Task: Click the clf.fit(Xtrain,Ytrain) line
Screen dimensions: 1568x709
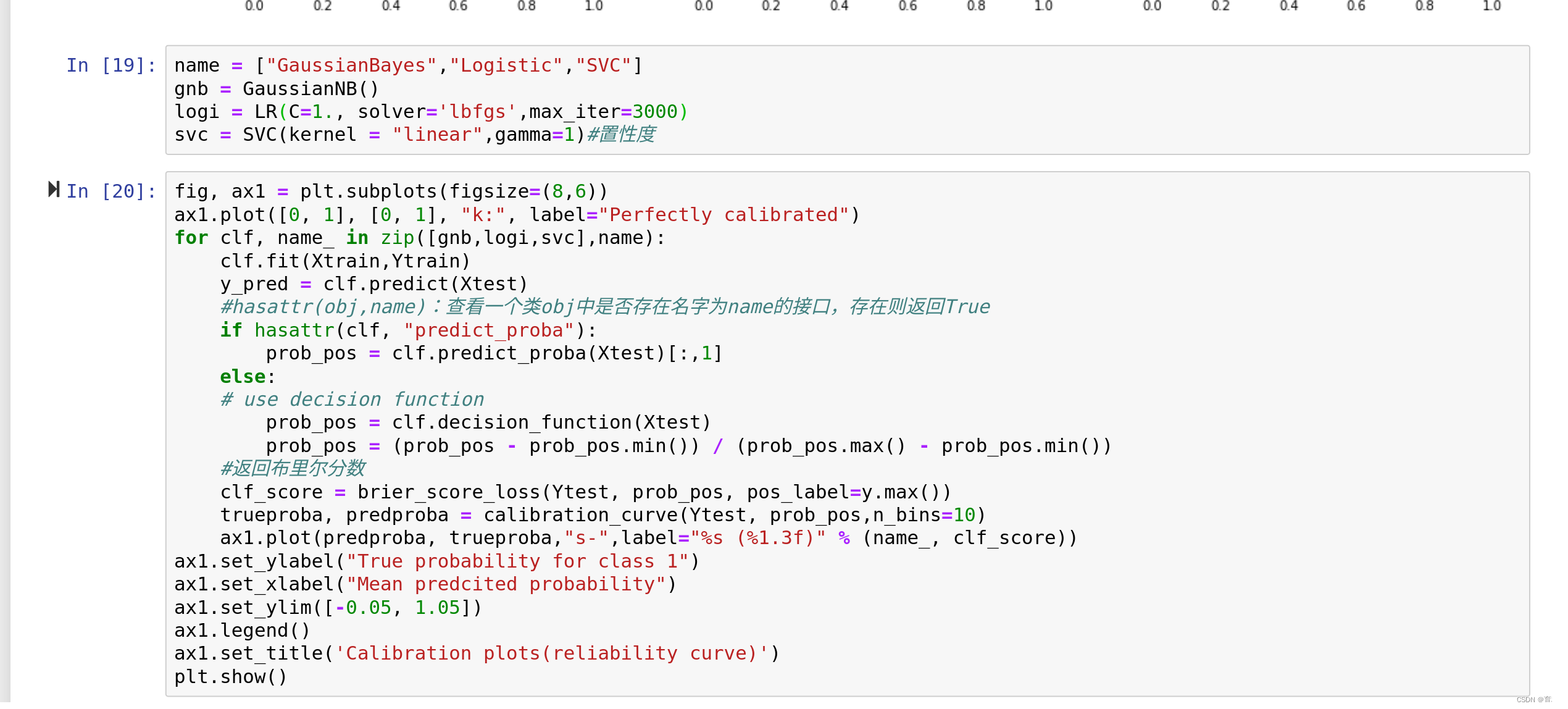Action: [x=345, y=261]
